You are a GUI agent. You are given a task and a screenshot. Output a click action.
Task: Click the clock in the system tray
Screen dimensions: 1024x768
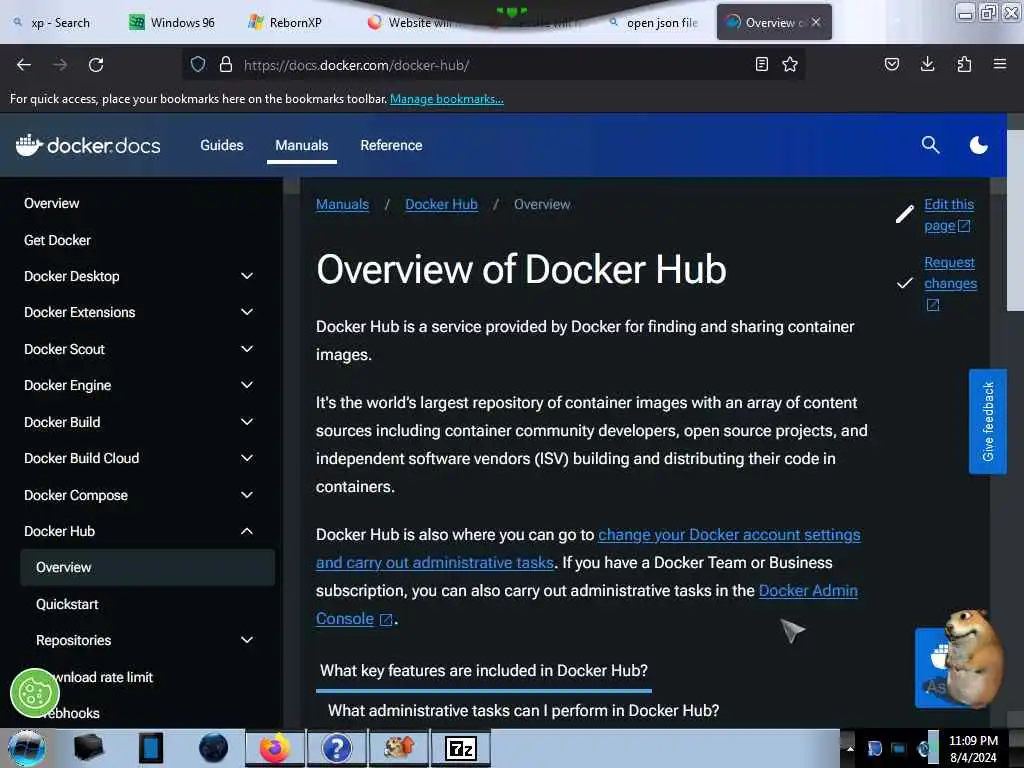(973, 748)
